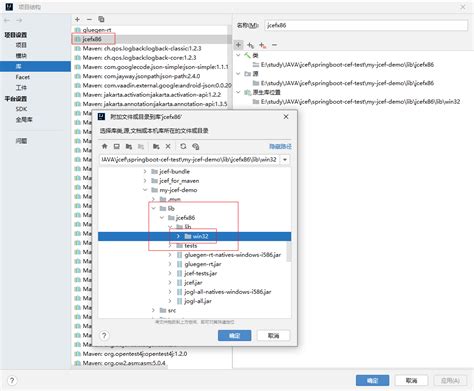Open 项目 settings in sidebar
This screenshot has height=391, width=474.
point(21,45)
